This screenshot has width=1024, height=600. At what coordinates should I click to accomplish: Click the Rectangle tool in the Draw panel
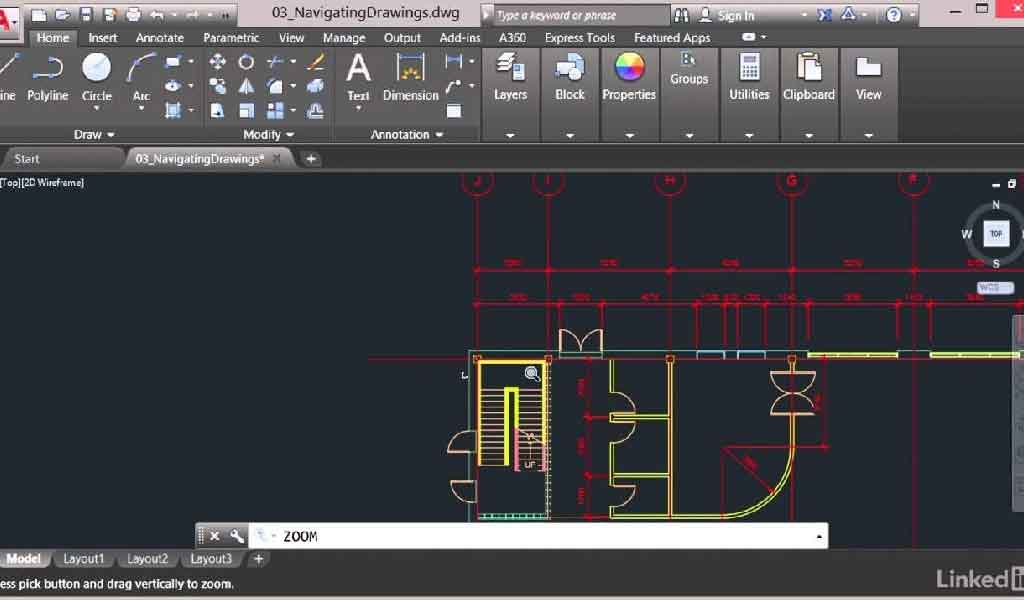click(173, 62)
